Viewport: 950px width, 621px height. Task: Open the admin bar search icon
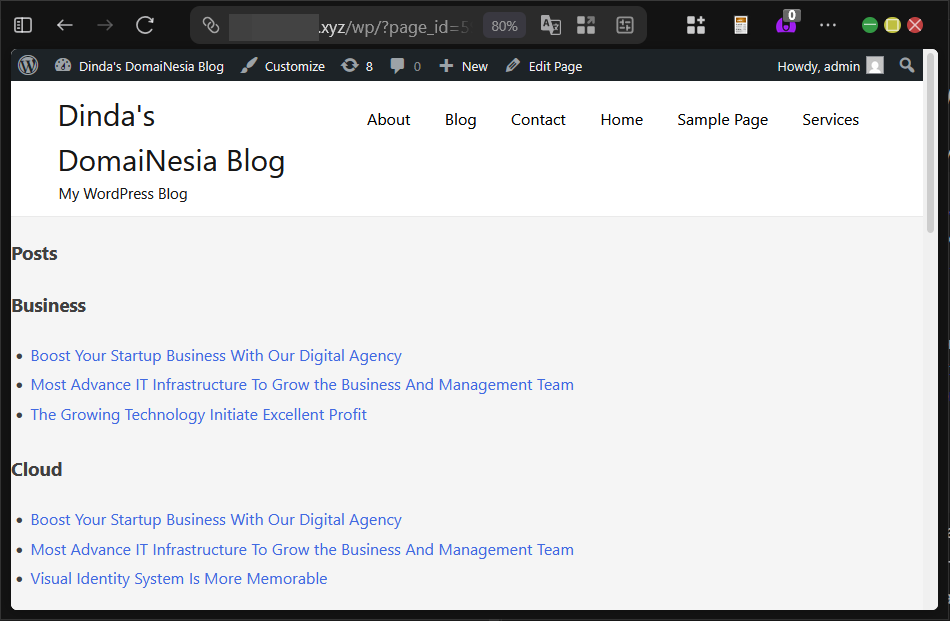coord(906,65)
